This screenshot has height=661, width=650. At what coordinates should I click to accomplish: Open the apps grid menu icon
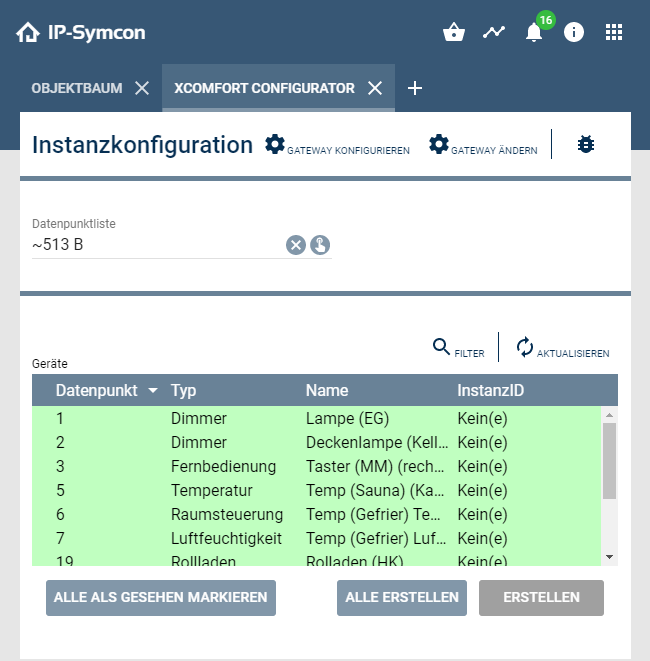(x=614, y=32)
